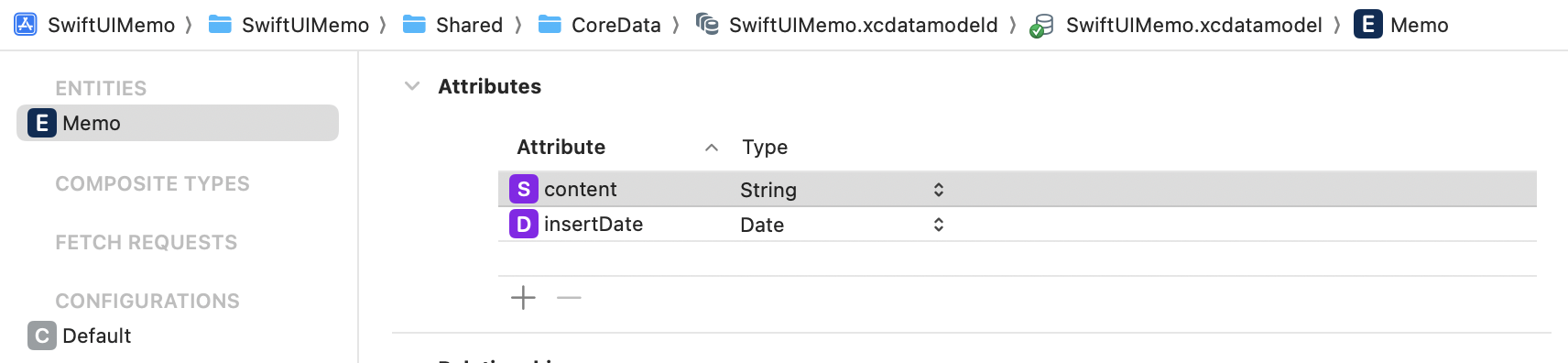
Task: Click the xcdatamodeld stack icon in breadcrumb
Action: tap(707, 25)
